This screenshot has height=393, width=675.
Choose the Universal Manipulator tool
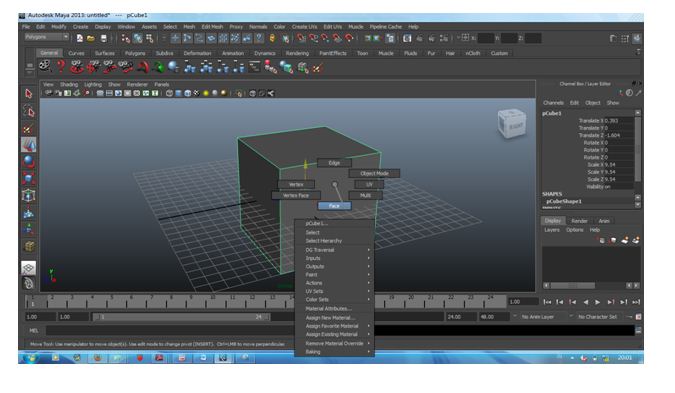tap(28, 195)
